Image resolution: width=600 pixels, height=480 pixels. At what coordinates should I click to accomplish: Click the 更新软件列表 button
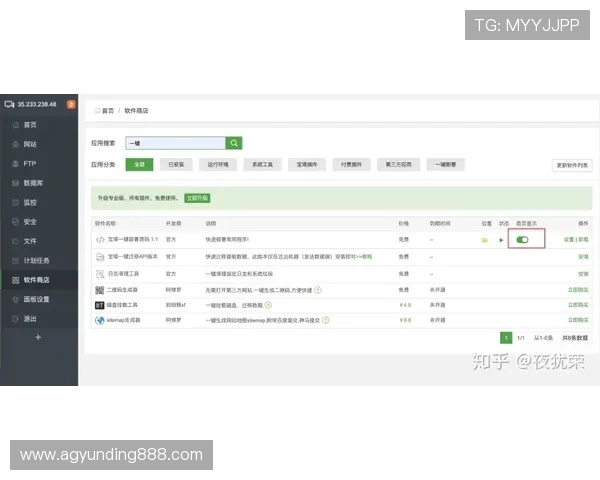572,165
